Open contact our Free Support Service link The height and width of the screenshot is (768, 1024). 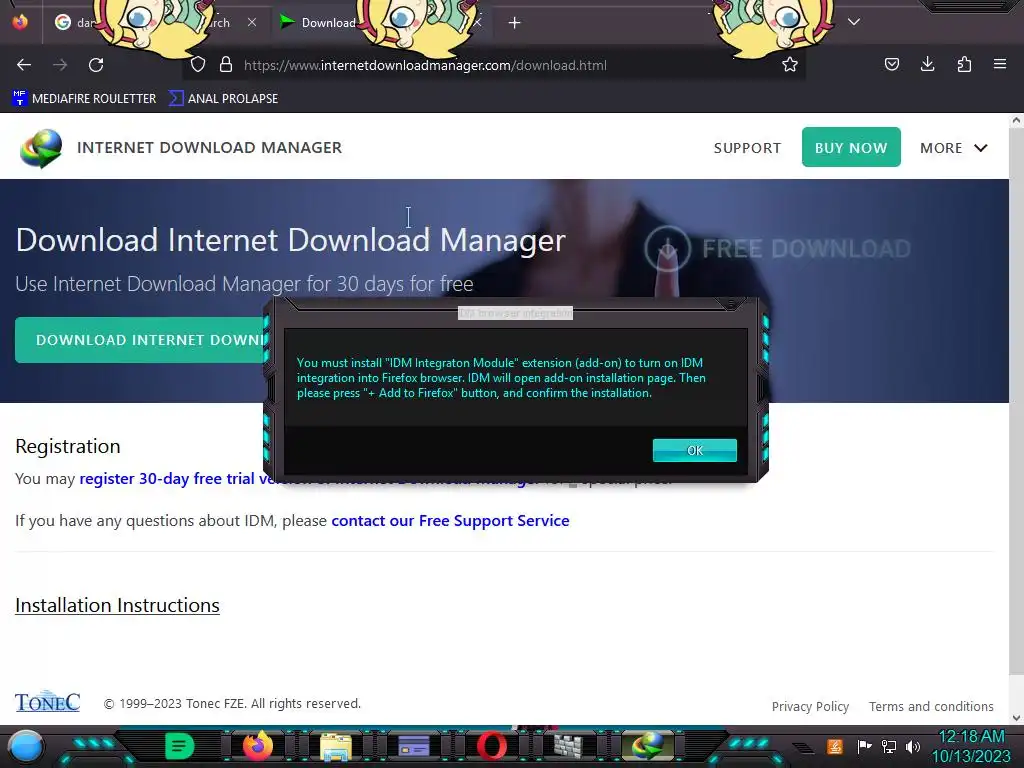(x=450, y=520)
